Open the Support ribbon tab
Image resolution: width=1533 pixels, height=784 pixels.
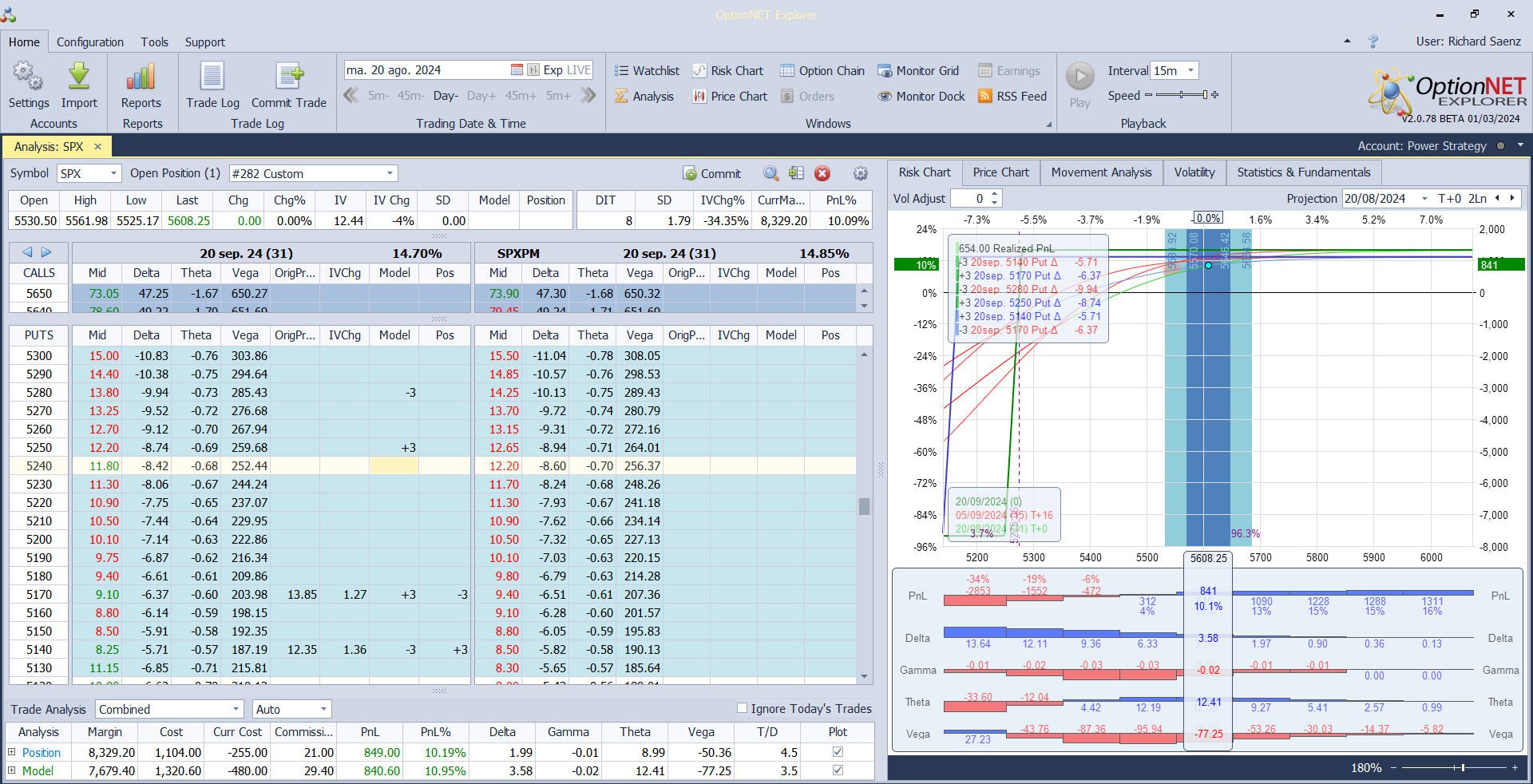[205, 42]
